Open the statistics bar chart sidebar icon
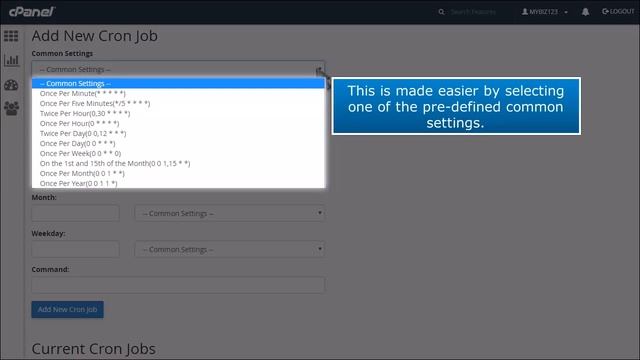The height and width of the screenshot is (360, 640). (x=11, y=60)
